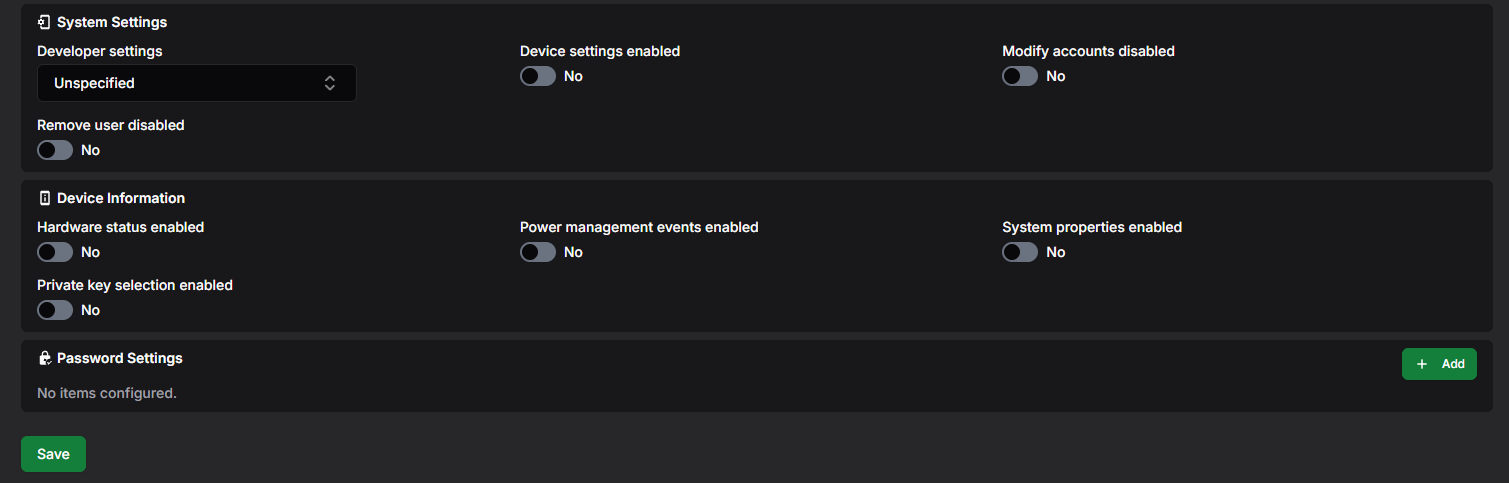Toggle Private key selection enabled
The width and height of the screenshot is (1509, 483).
55,310
